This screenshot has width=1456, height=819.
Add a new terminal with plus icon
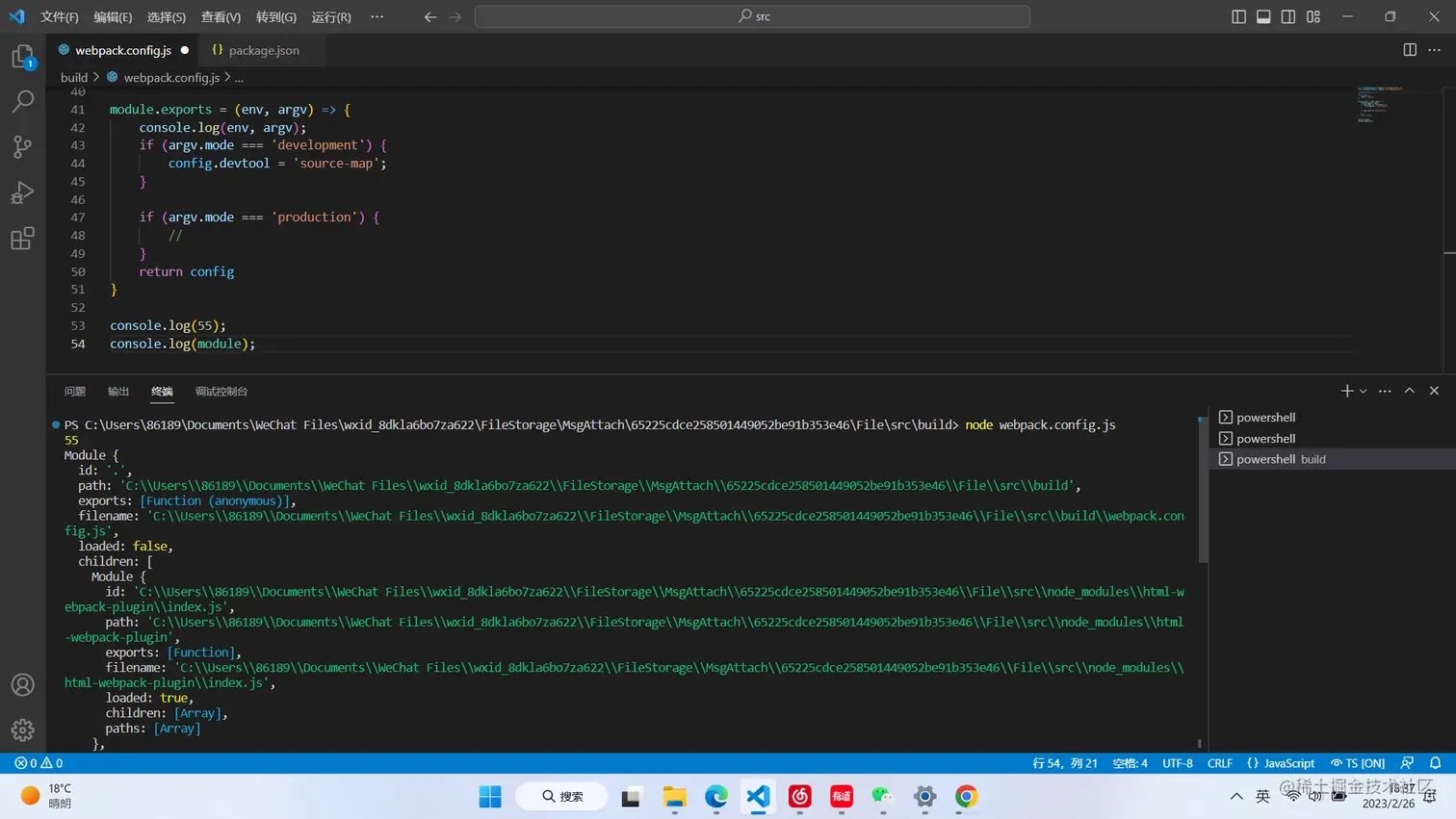click(x=1347, y=391)
